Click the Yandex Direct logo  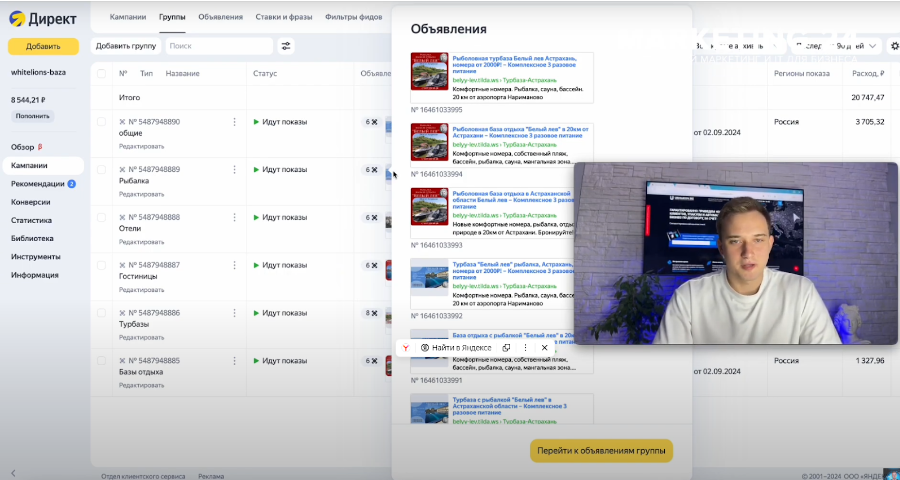43,18
